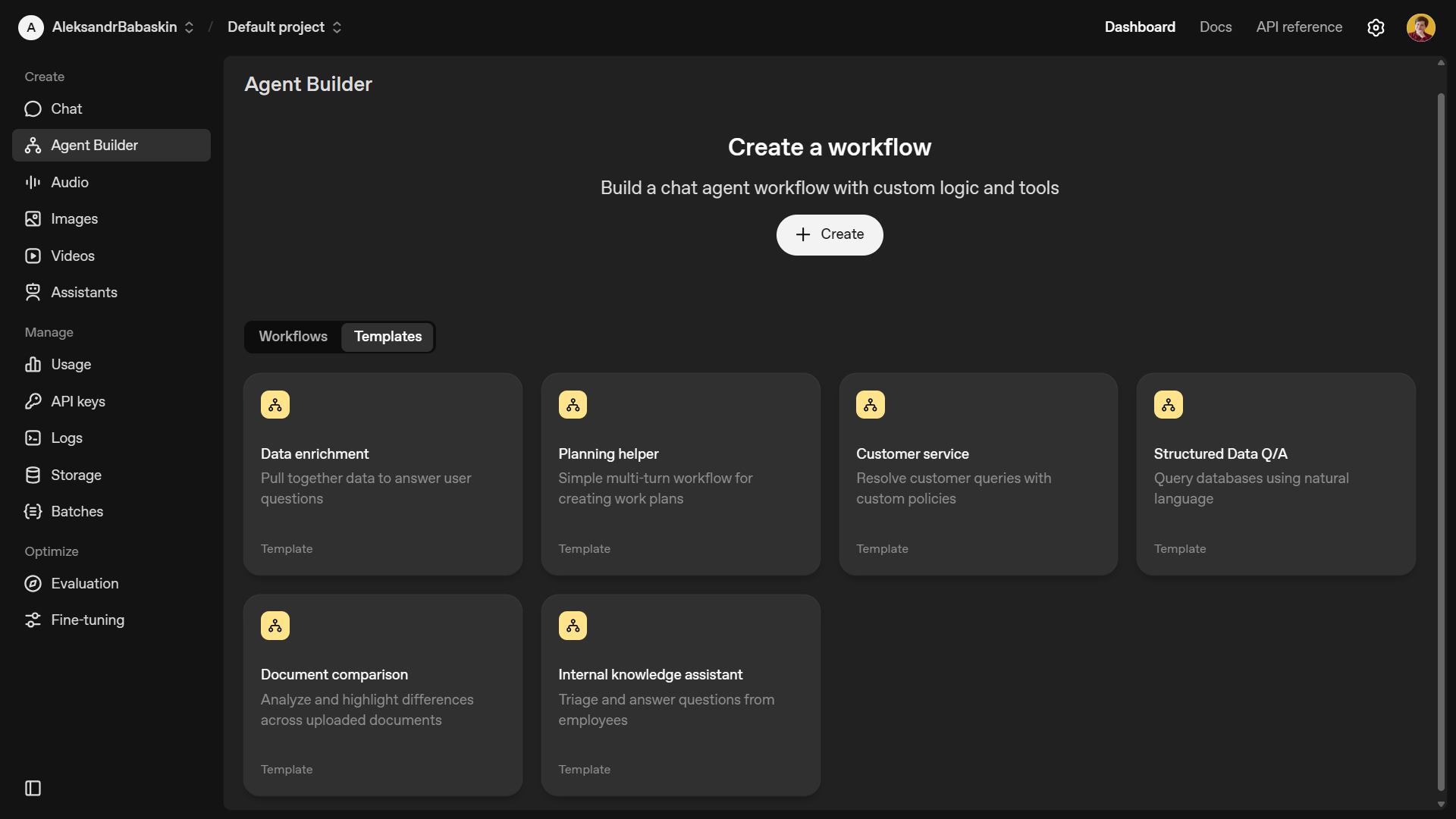
Task: Expand the Default project selector
Action: point(284,27)
